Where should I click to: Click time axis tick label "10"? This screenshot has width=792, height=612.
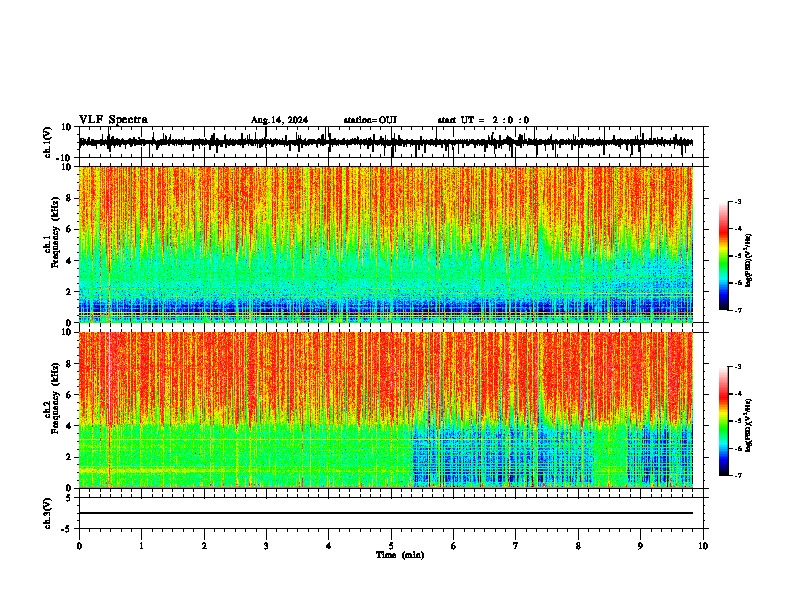pos(703,546)
